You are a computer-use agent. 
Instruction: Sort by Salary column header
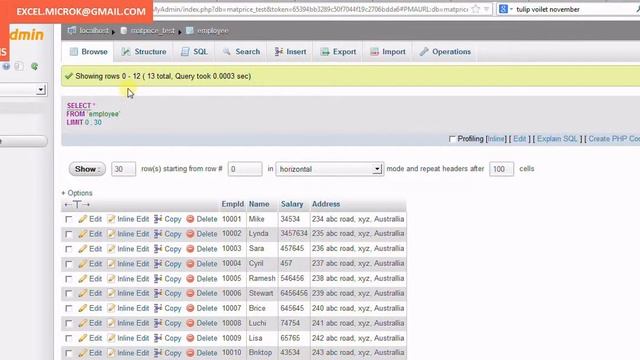pos(292,204)
